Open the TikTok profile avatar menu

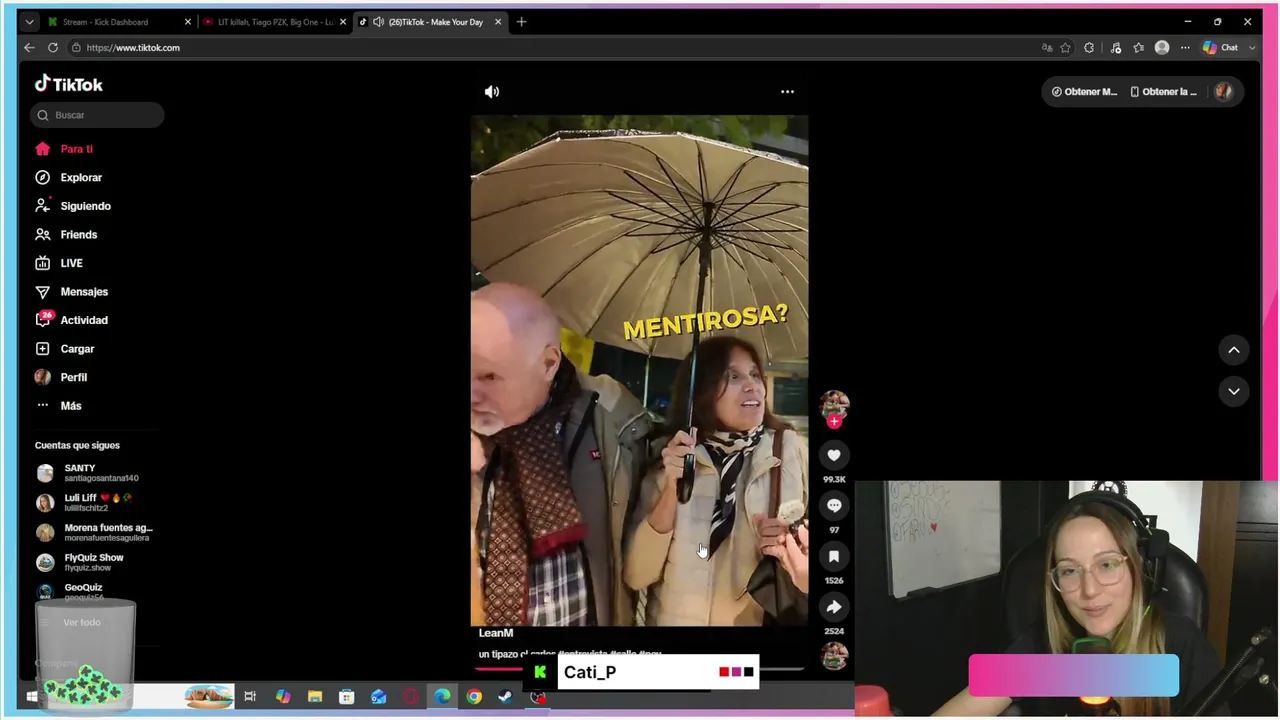coord(1223,92)
